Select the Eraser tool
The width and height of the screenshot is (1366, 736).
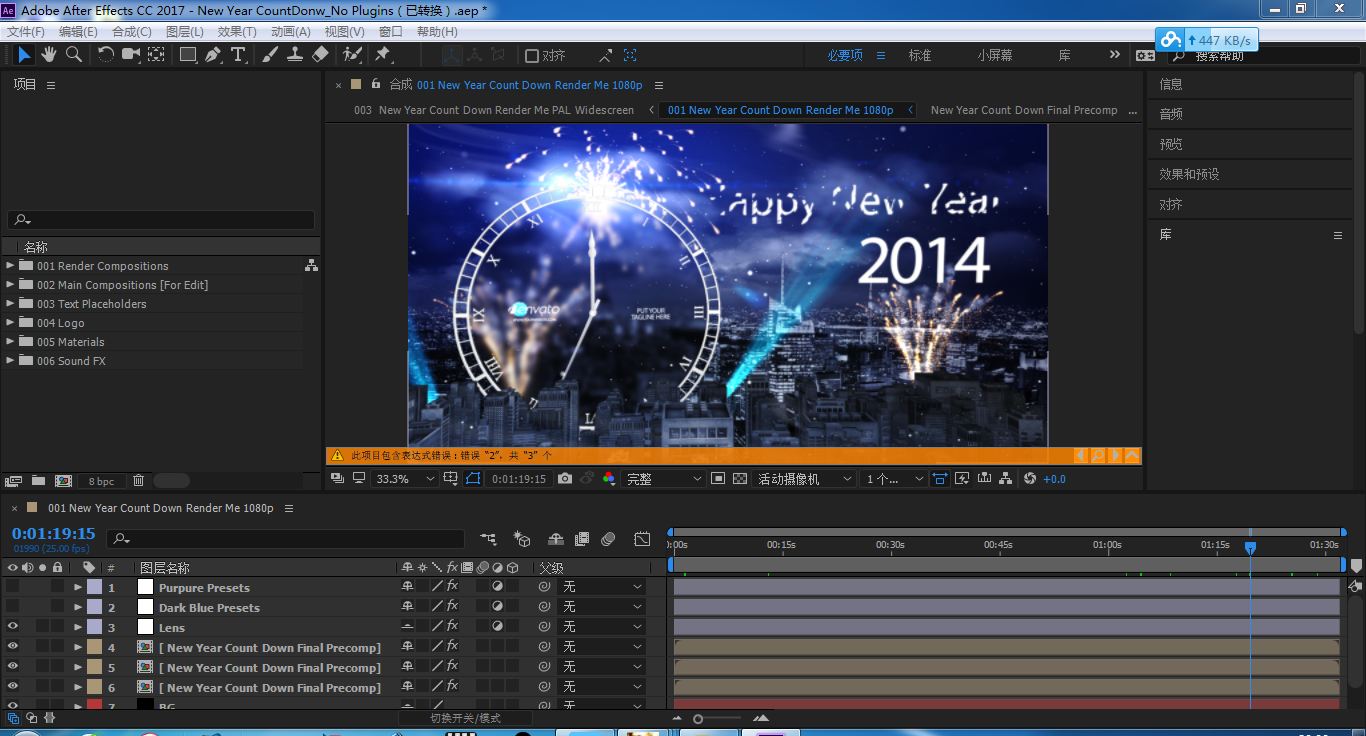pyautogui.click(x=320, y=55)
